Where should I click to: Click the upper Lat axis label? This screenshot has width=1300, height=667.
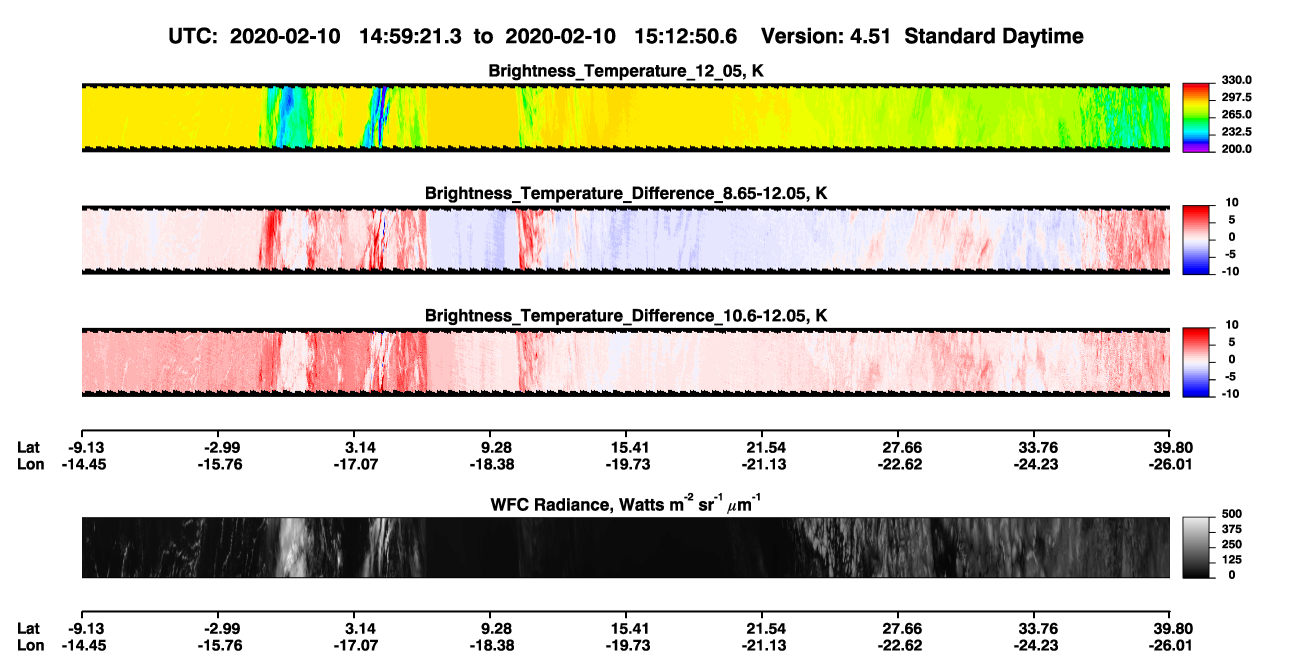[28, 446]
